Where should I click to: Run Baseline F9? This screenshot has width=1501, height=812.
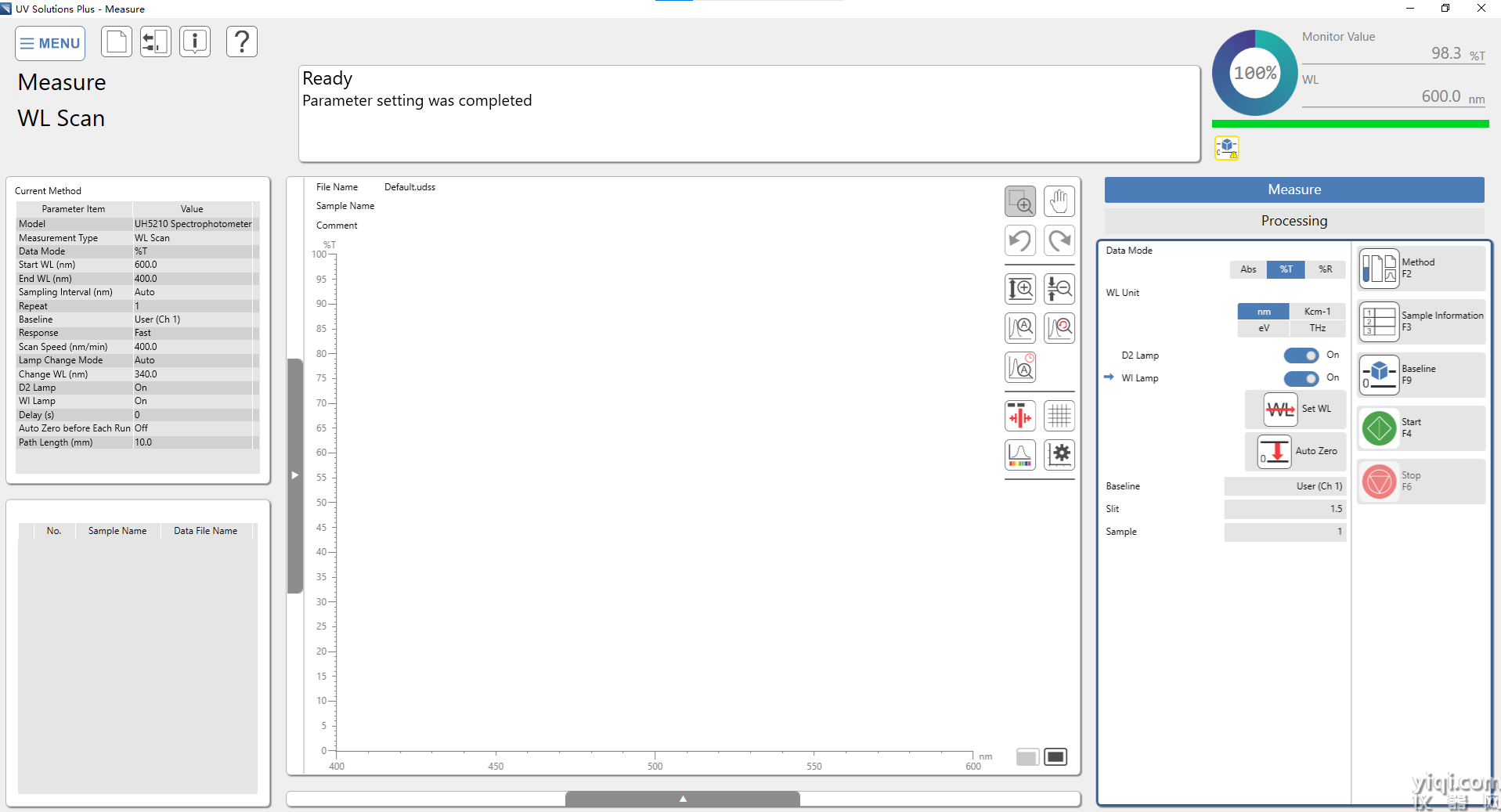coord(1421,375)
